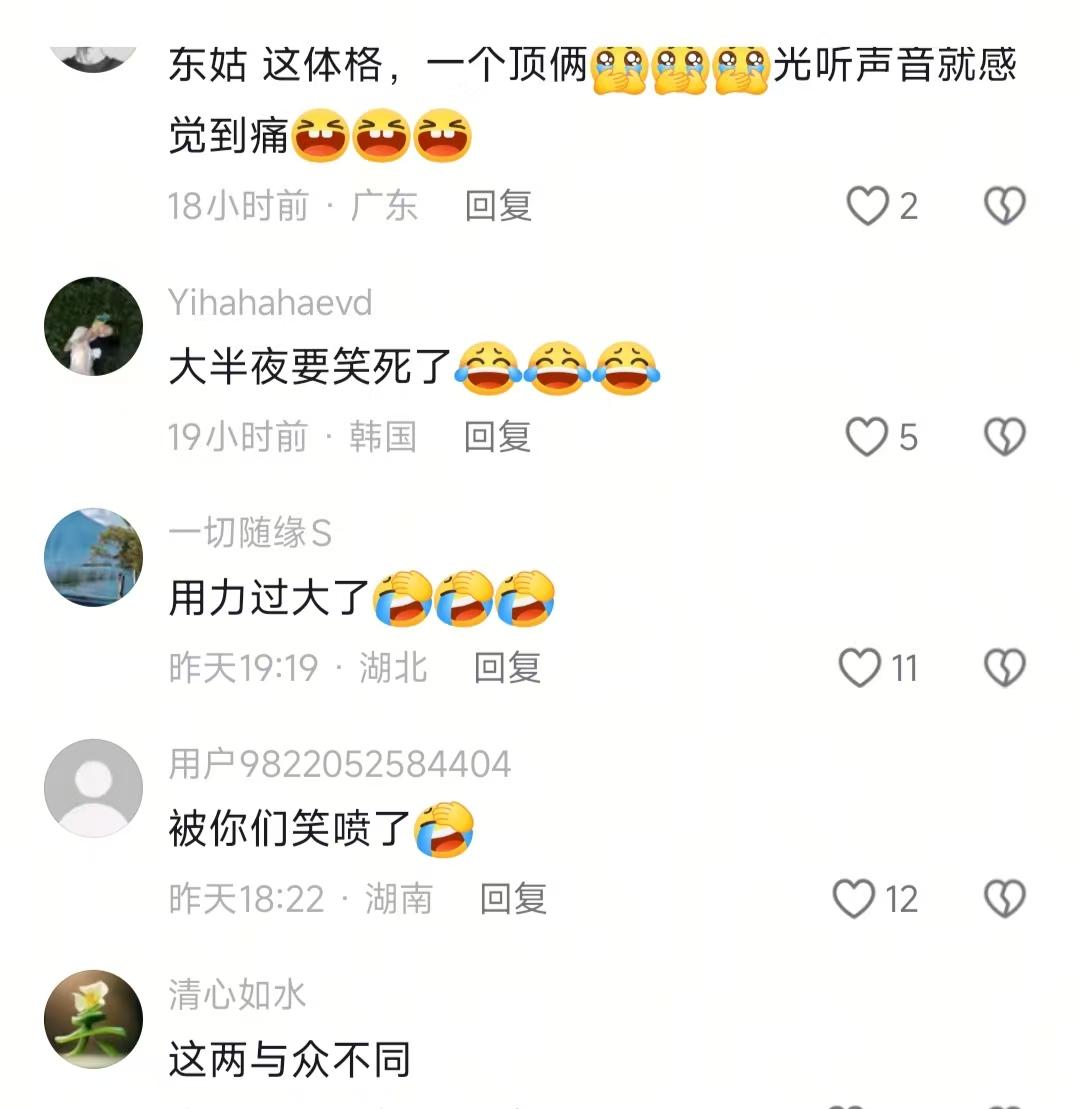Open default avatar of 用户9822052584404
Image resolution: width=1079 pixels, height=1109 pixels.
point(93,788)
